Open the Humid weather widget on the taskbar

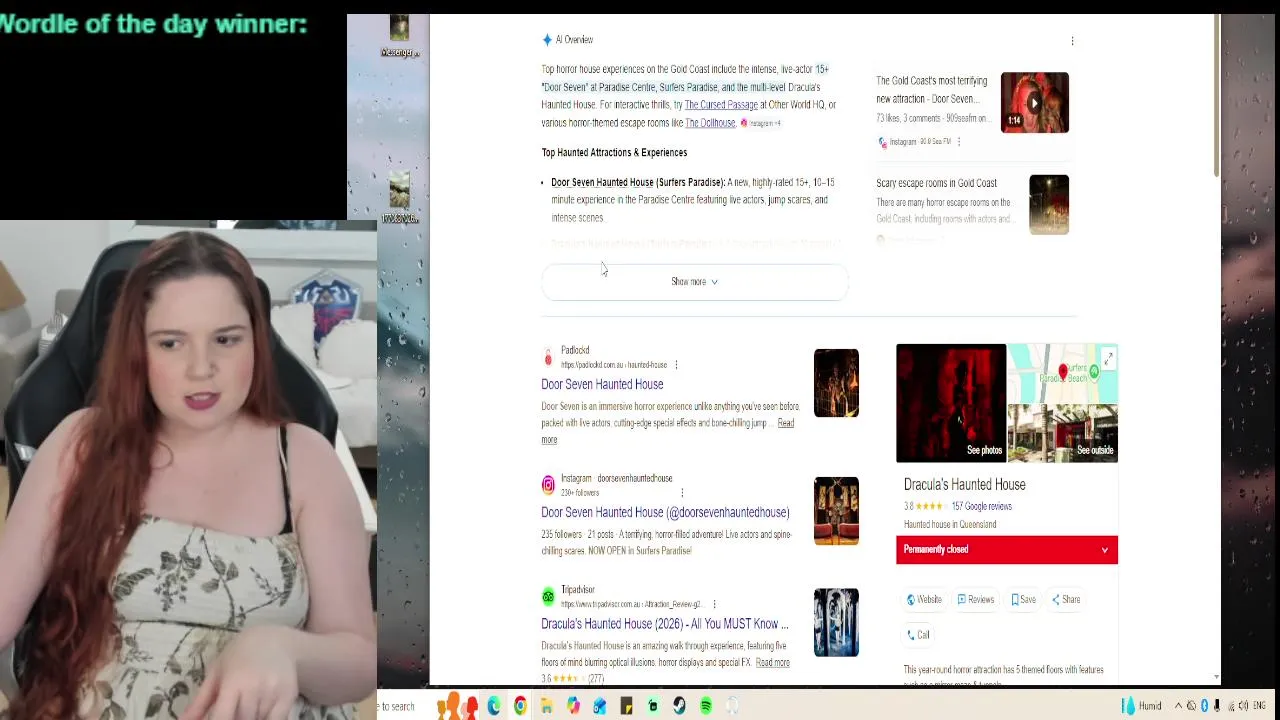click(x=1142, y=706)
